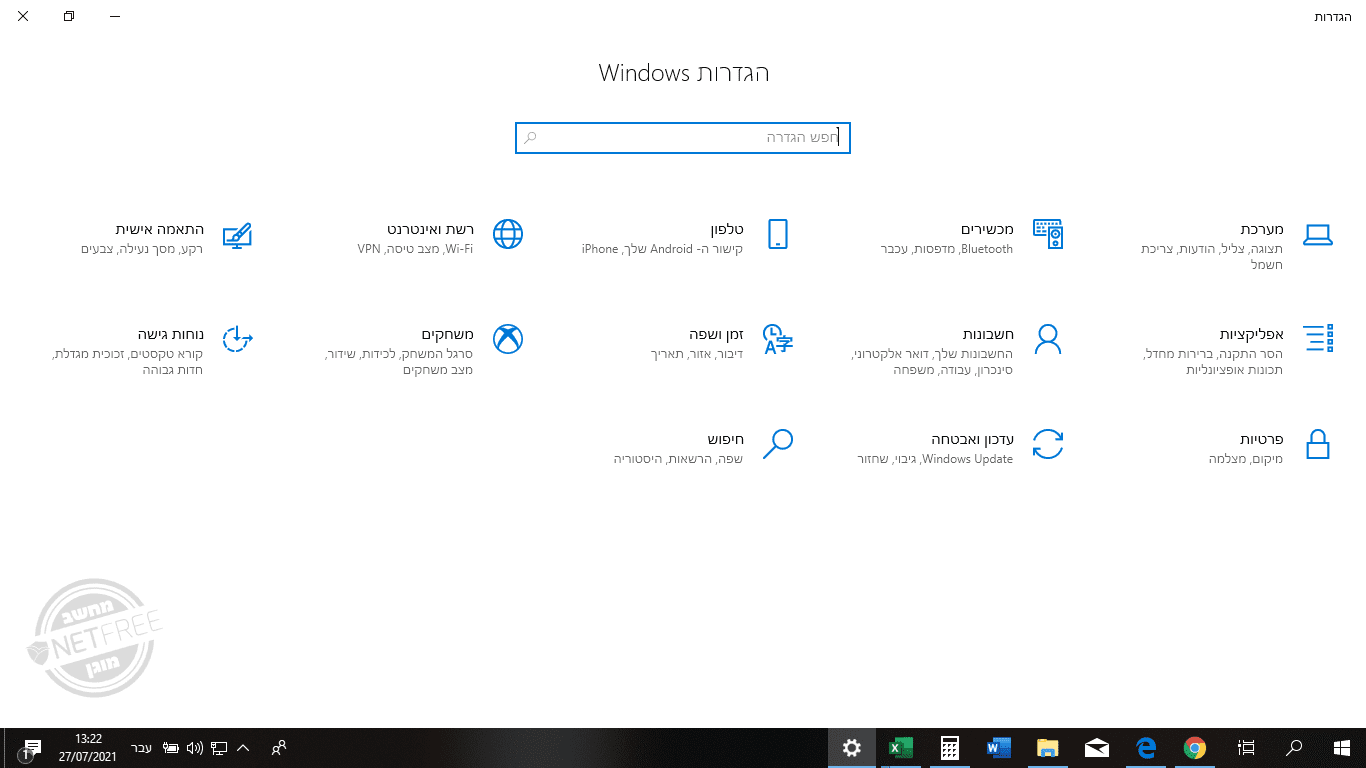This screenshot has width=1366, height=768.
Task: Open the taskbar volume speaker icon
Action: (194, 748)
